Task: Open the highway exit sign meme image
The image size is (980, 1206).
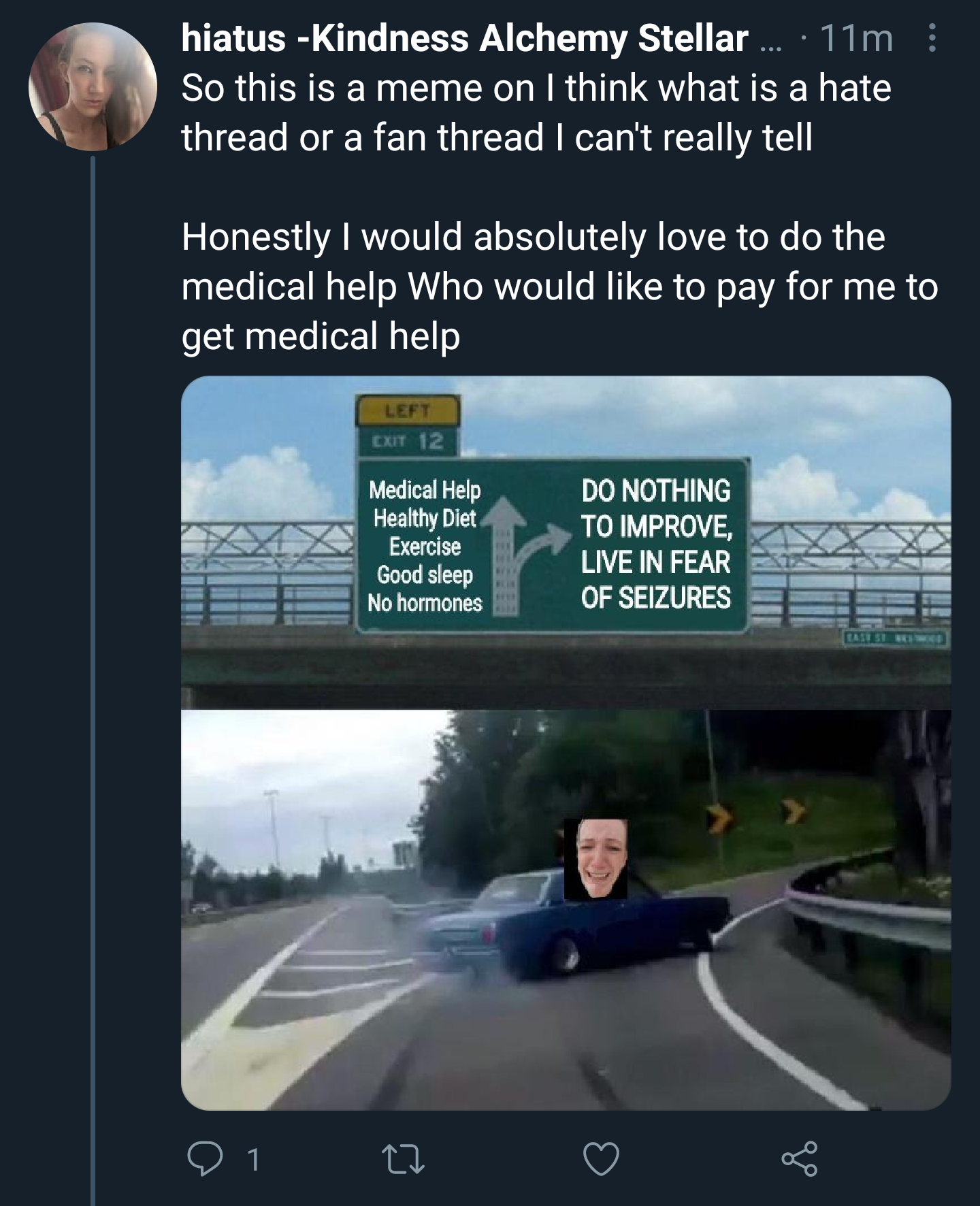Action: click(x=566, y=542)
